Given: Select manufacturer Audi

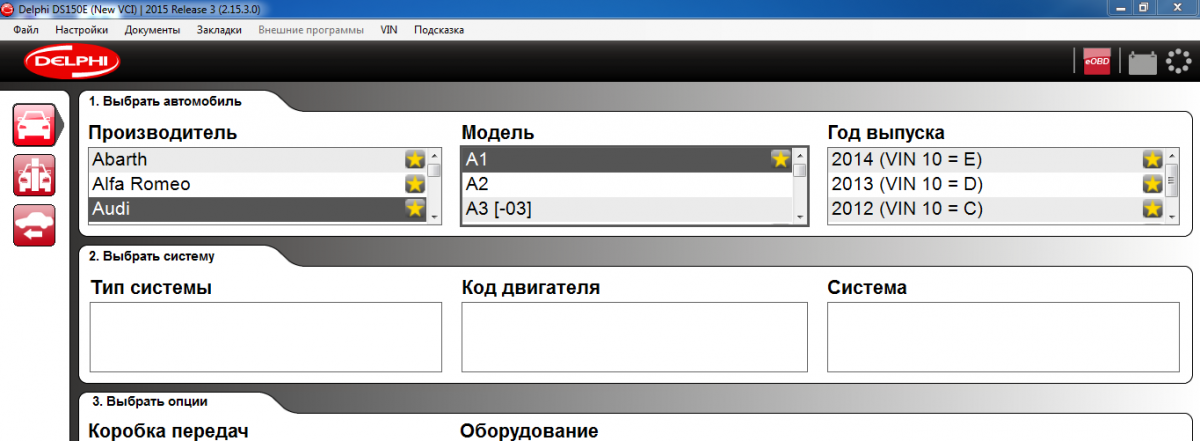Looking at the screenshot, I should (x=258, y=209).
